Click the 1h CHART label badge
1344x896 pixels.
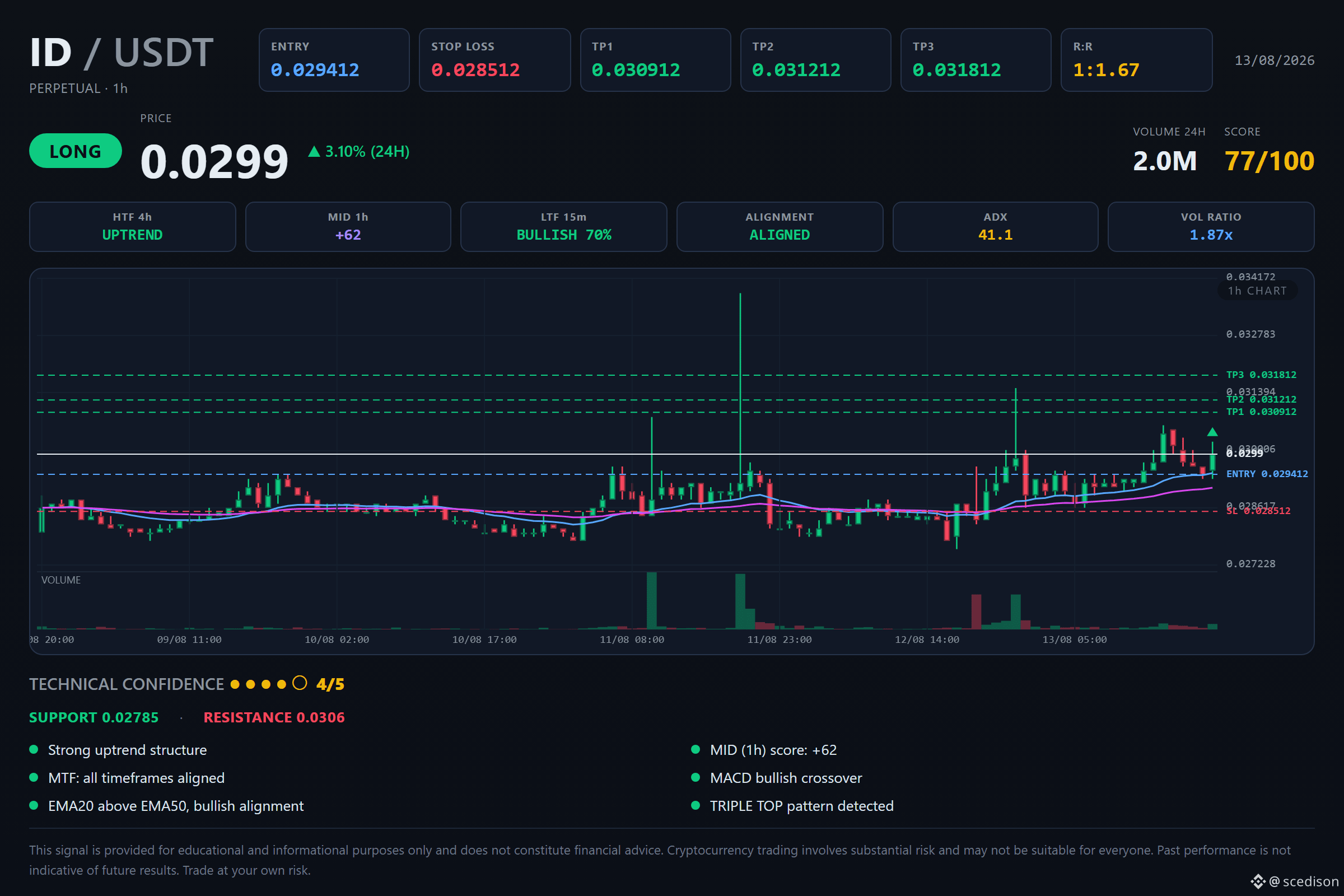click(1257, 291)
